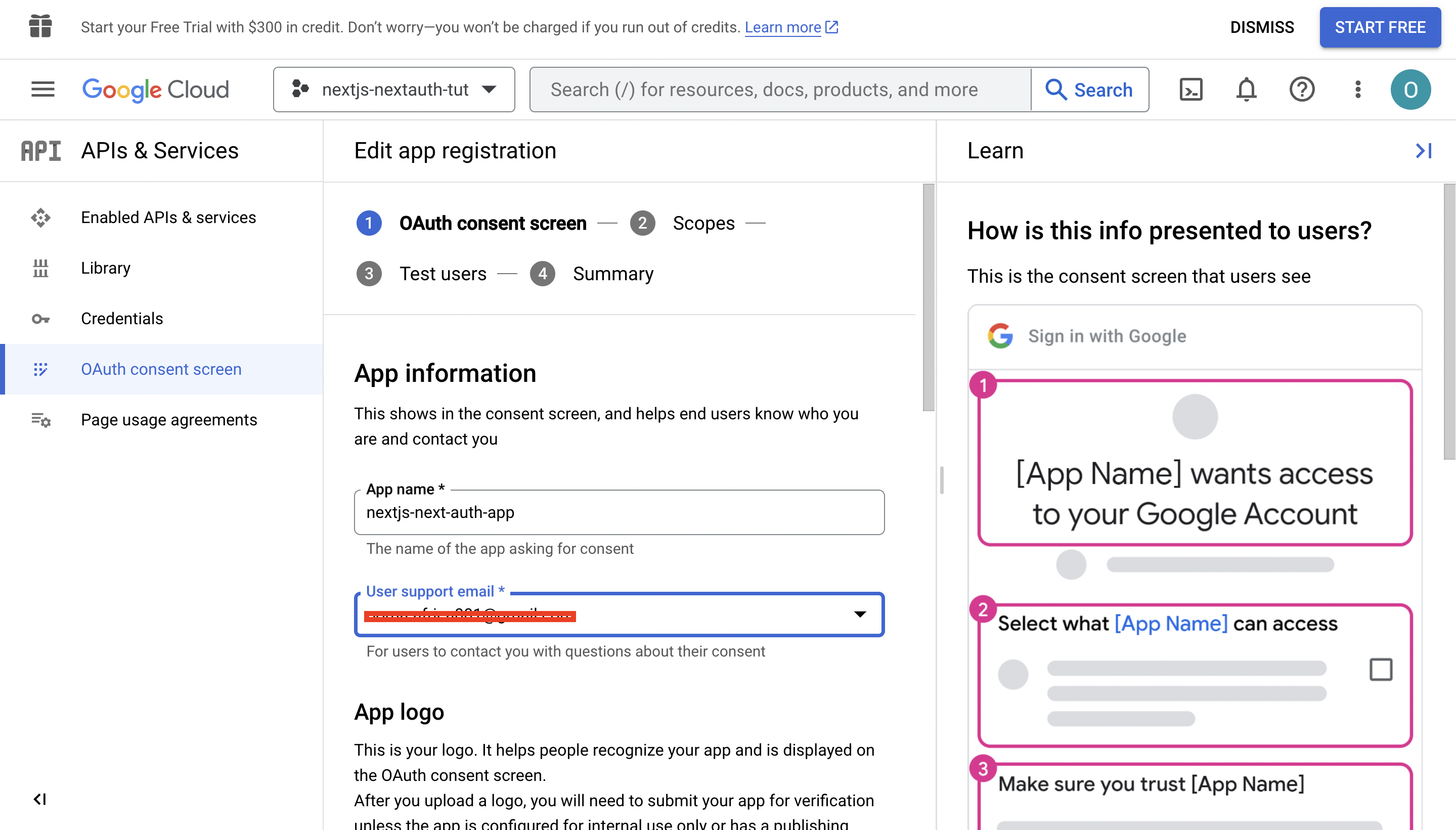Open Enabled APIs & services page
The width and height of the screenshot is (1456, 830).
(168, 217)
